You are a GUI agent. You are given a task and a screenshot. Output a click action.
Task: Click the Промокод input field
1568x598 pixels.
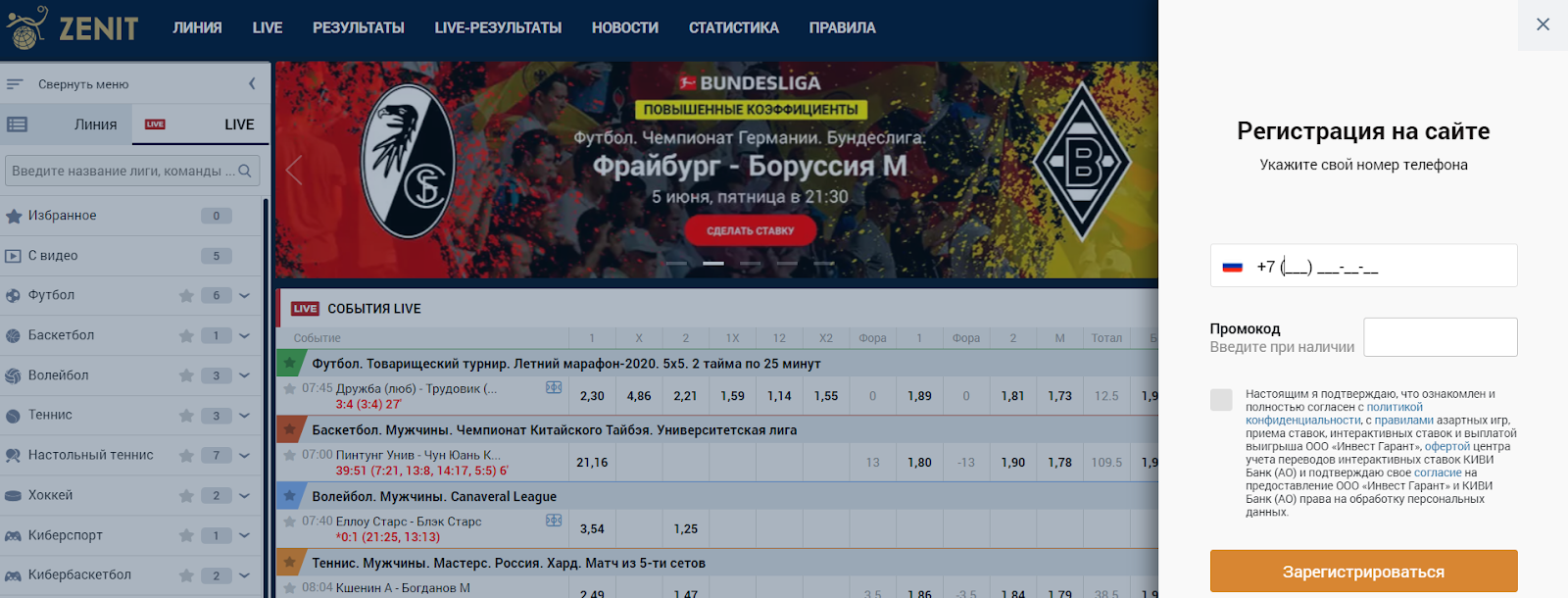[1441, 337]
